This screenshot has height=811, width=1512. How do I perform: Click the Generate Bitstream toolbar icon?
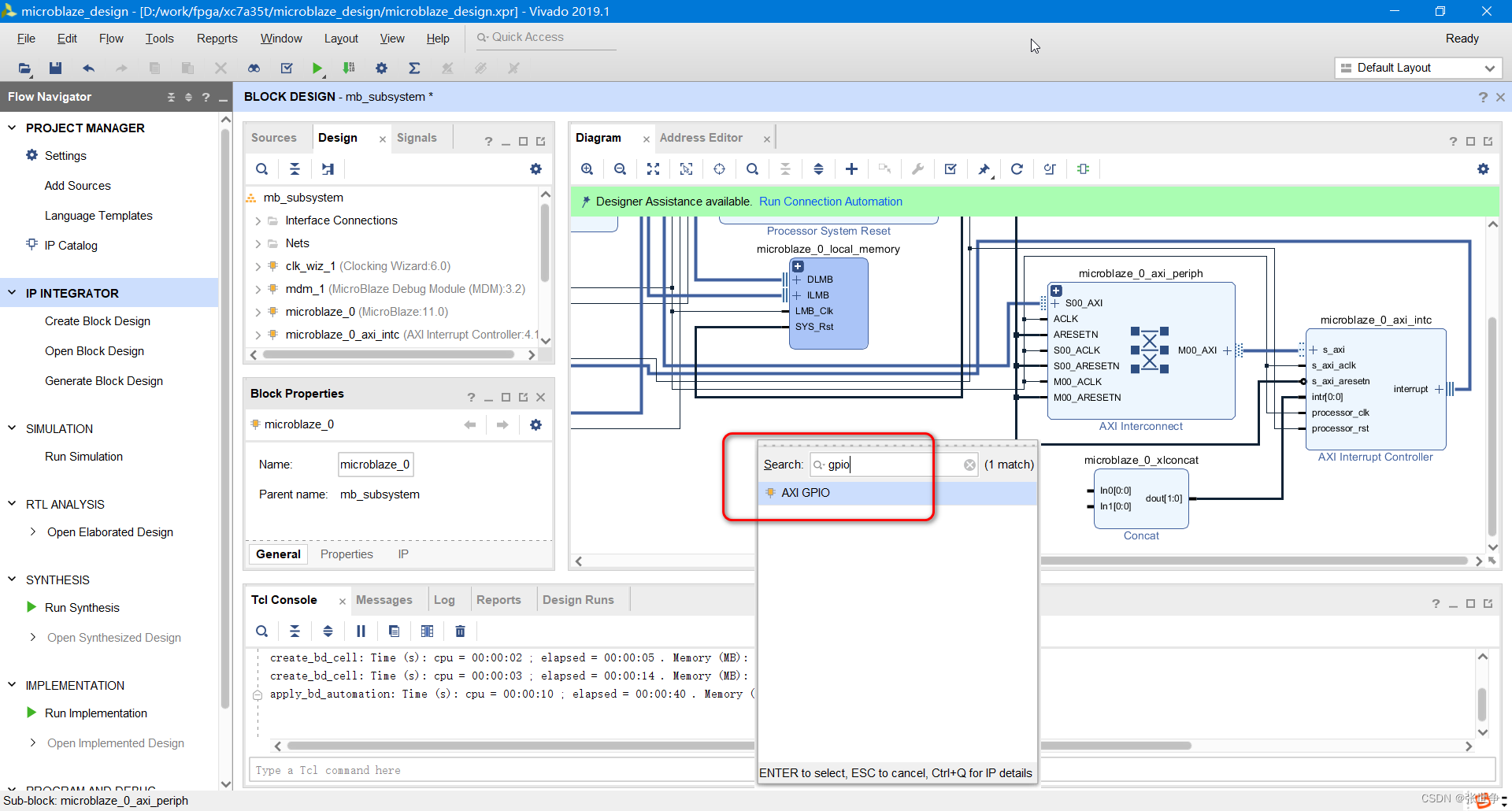(x=349, y=69)
